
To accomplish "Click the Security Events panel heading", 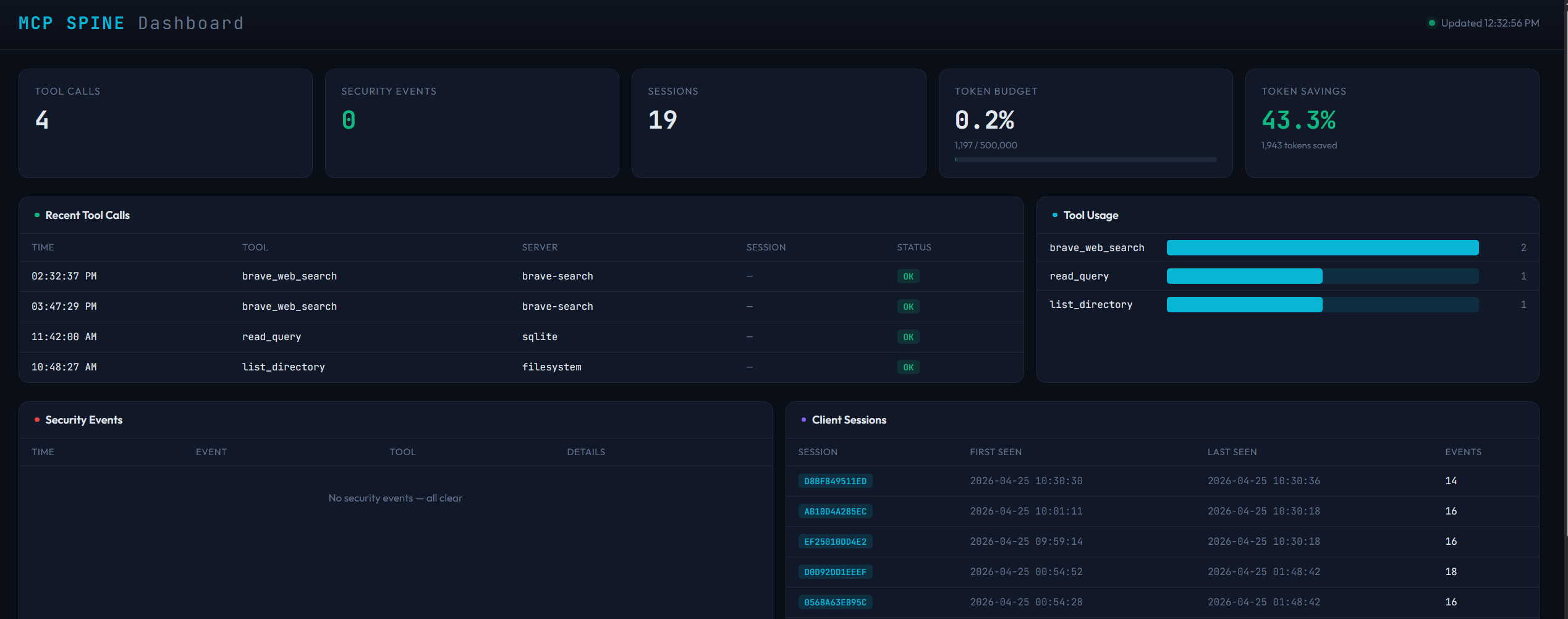I will [x=84, y=420].
